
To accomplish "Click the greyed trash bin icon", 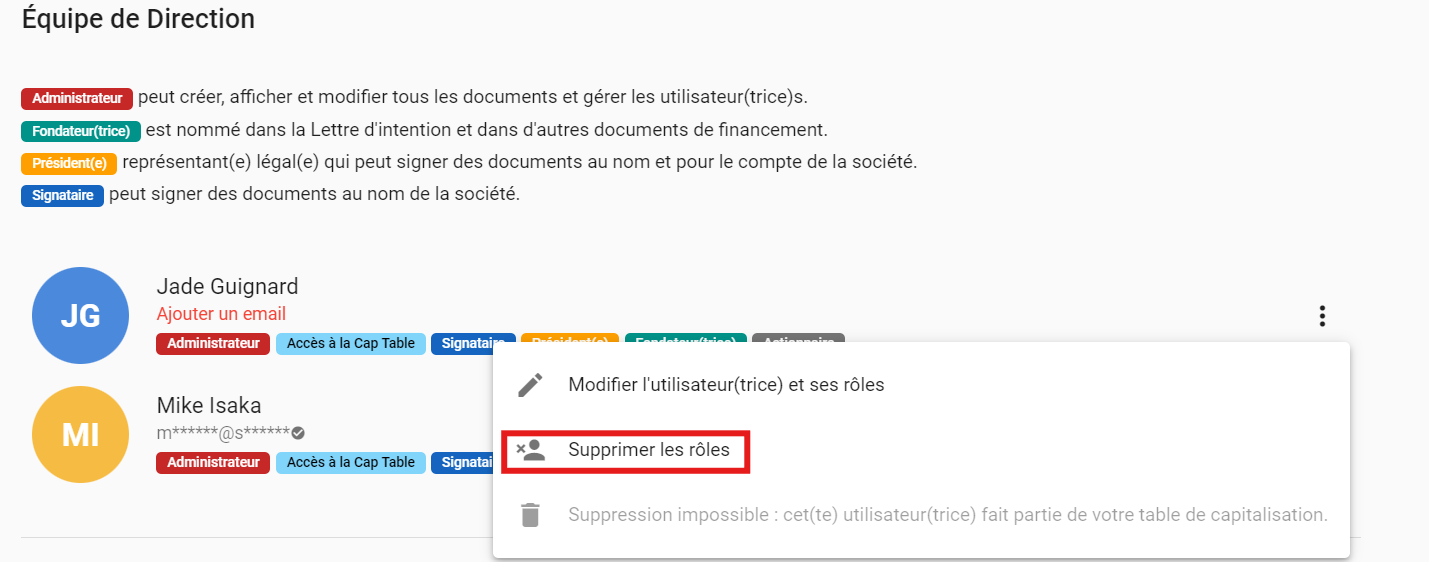I will click(x=530, y=515).
